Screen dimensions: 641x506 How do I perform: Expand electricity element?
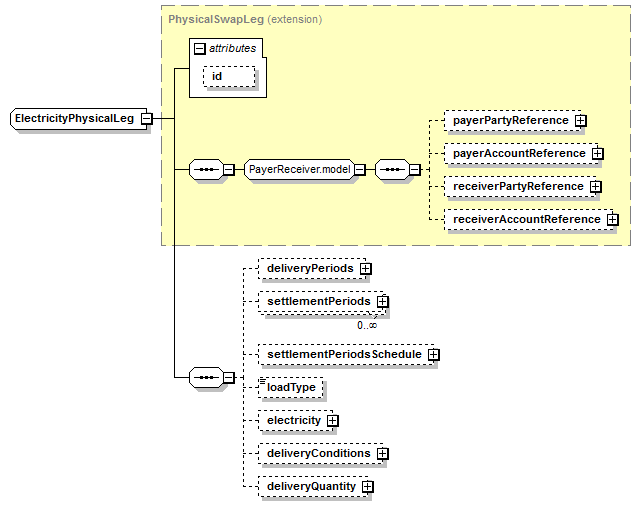[x=333, y=421]
